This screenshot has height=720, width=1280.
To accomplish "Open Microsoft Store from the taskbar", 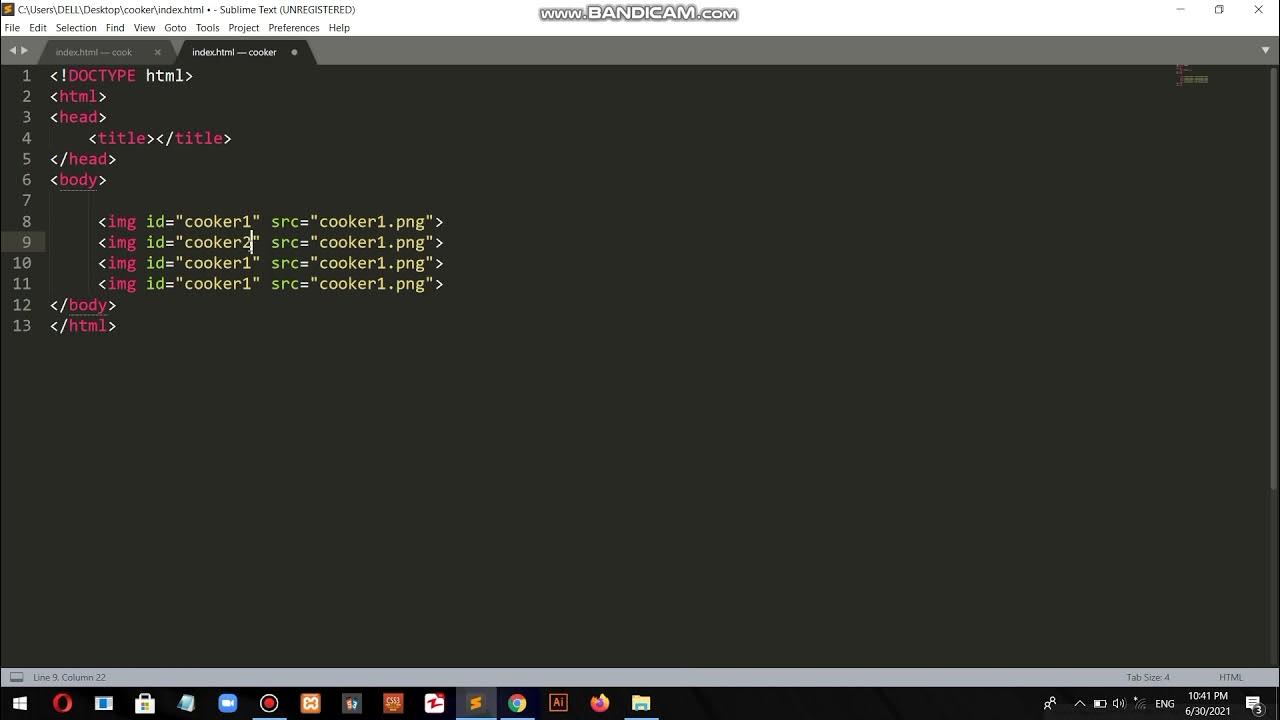I will (x=145, y=703).
